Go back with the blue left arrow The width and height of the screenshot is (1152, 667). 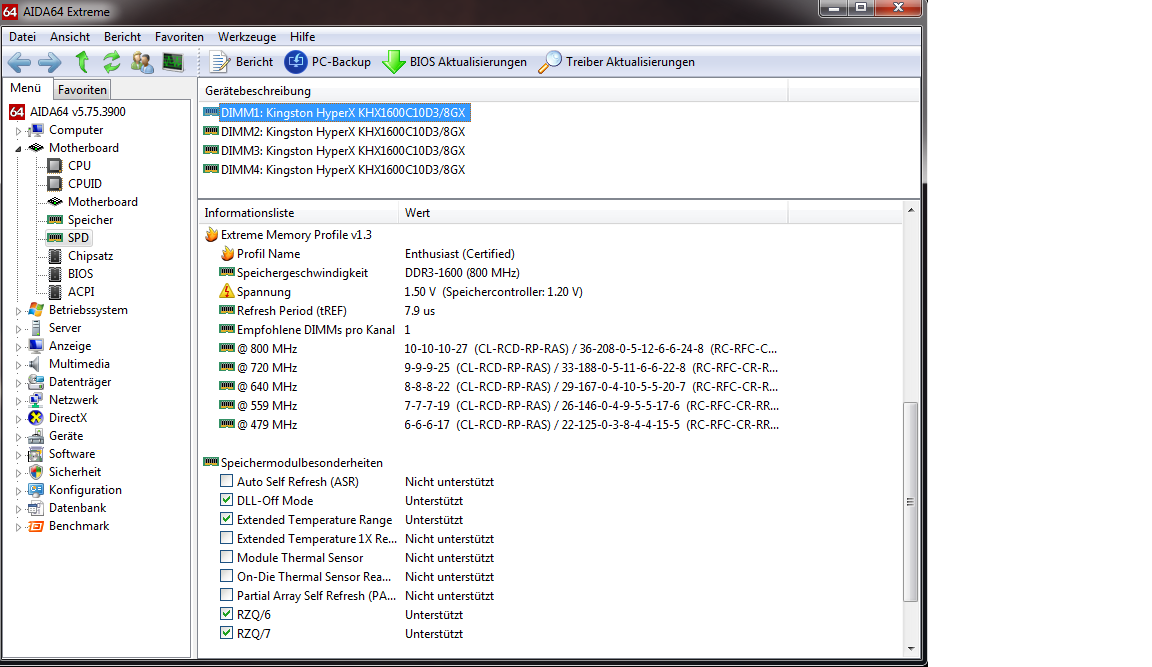coord(18,62)
